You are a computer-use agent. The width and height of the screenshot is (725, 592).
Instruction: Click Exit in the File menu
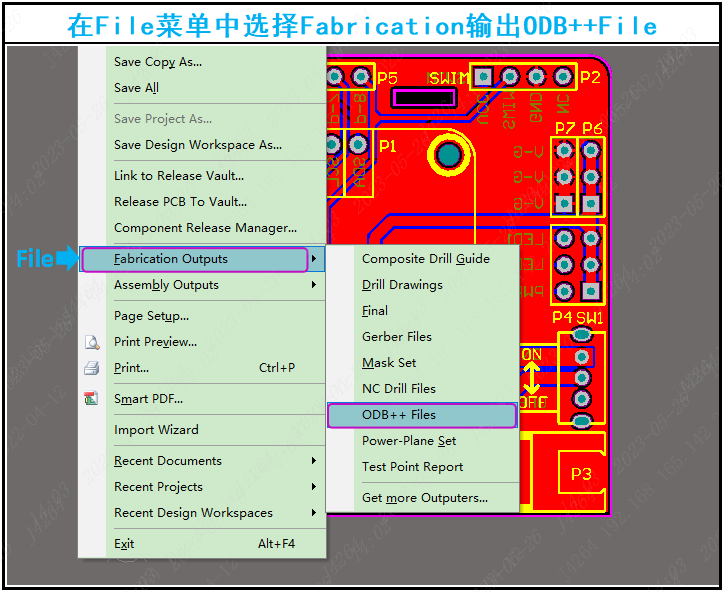pyautogui.click(x=124, y=544)
